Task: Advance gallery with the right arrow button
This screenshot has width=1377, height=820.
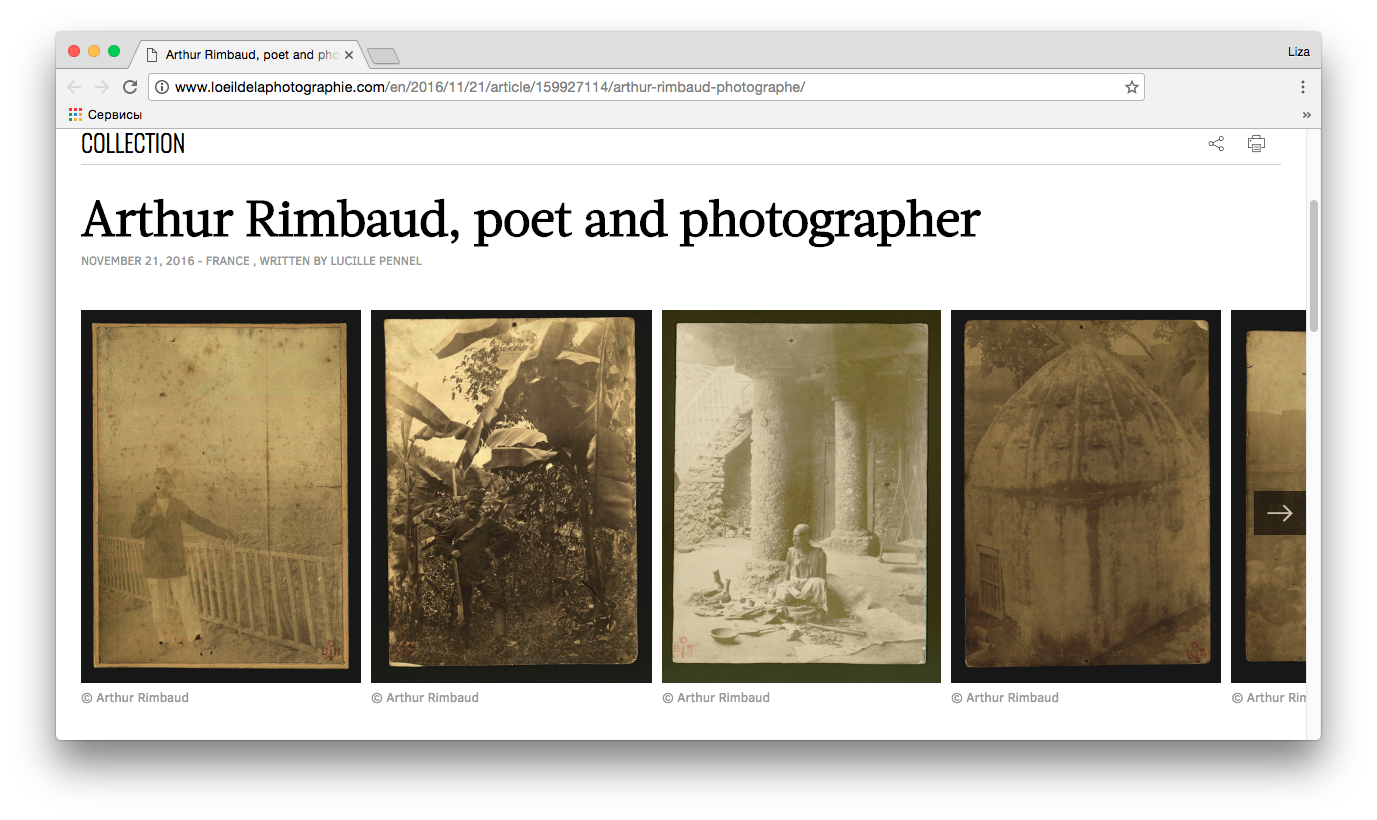Action: click(1279, 513)
